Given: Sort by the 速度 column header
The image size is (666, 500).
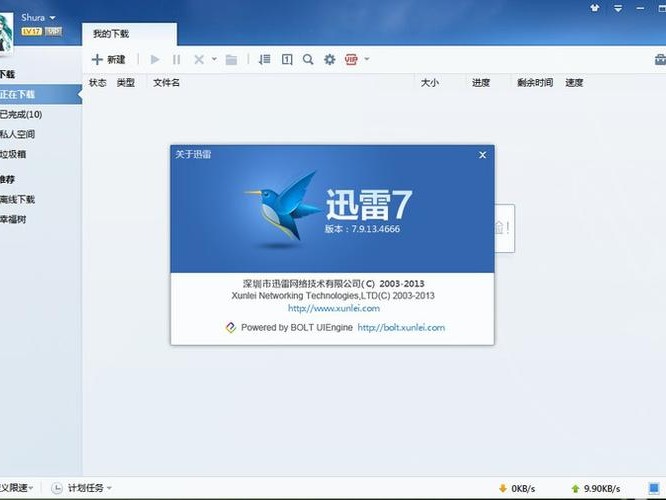Looking at the screenshot, I should pyautogui.click(x=574, y=83).
